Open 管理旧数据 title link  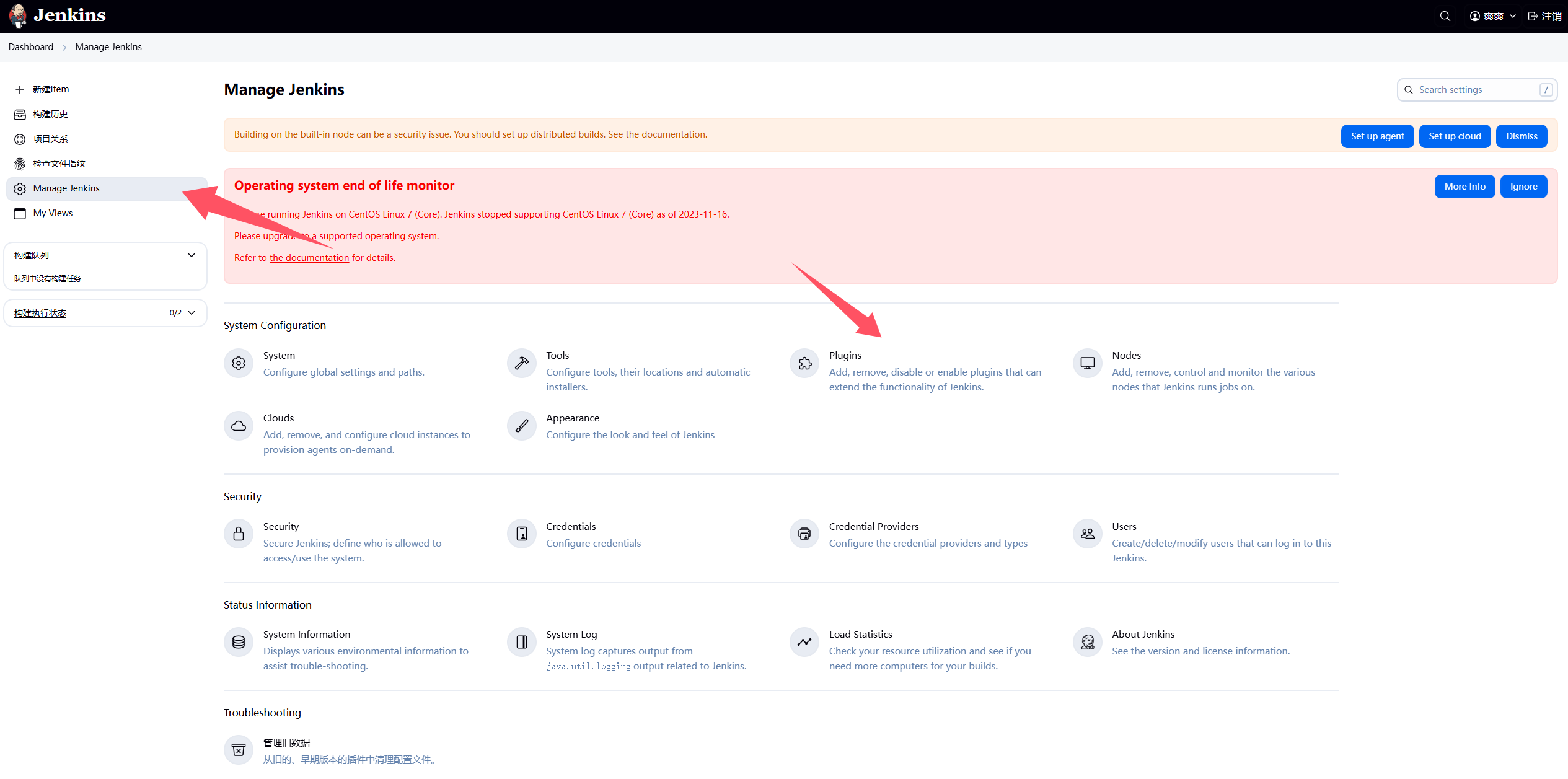point(286,743)
